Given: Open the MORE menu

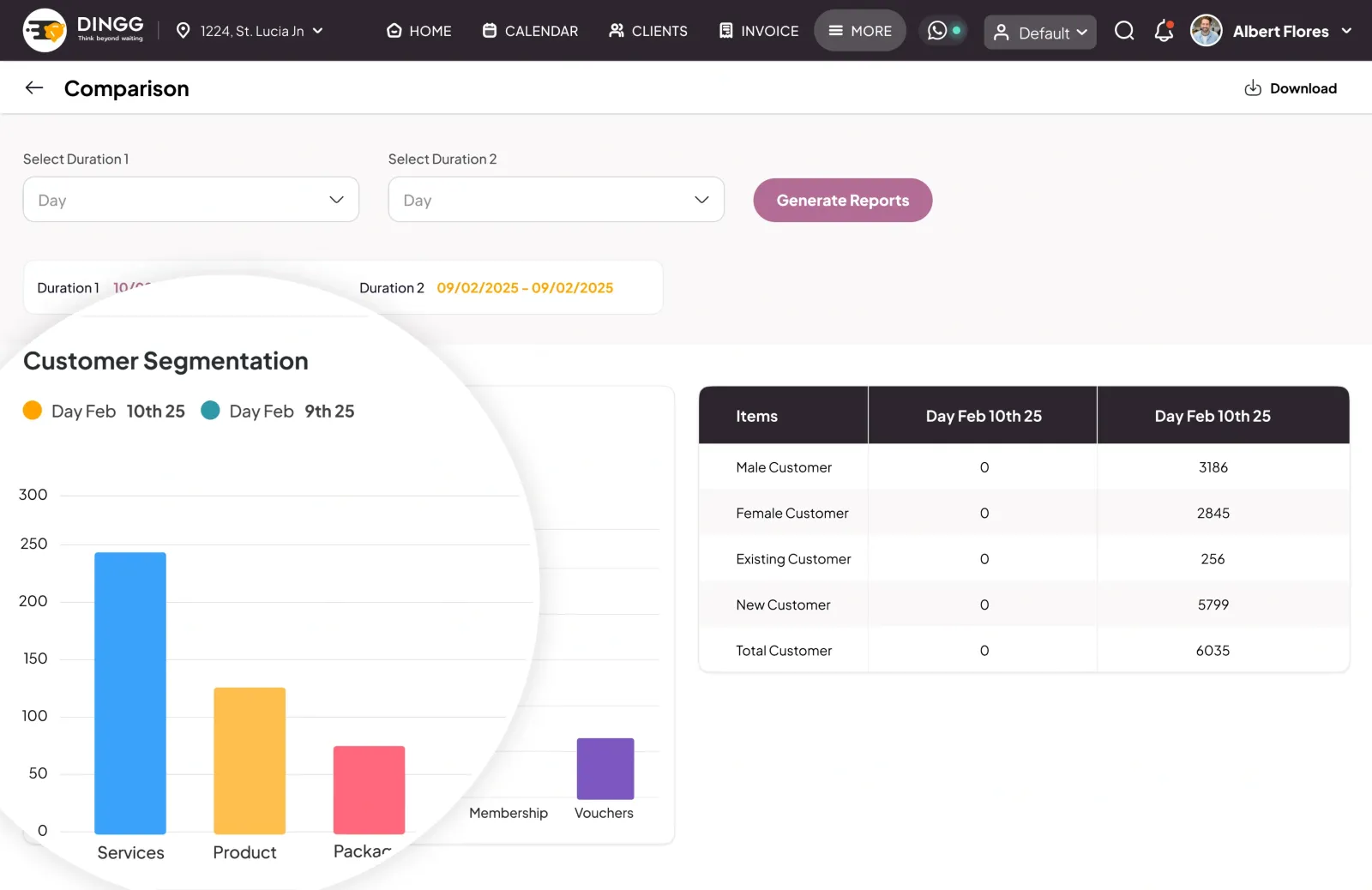Looking at the screenshot, I should (859, 31).
